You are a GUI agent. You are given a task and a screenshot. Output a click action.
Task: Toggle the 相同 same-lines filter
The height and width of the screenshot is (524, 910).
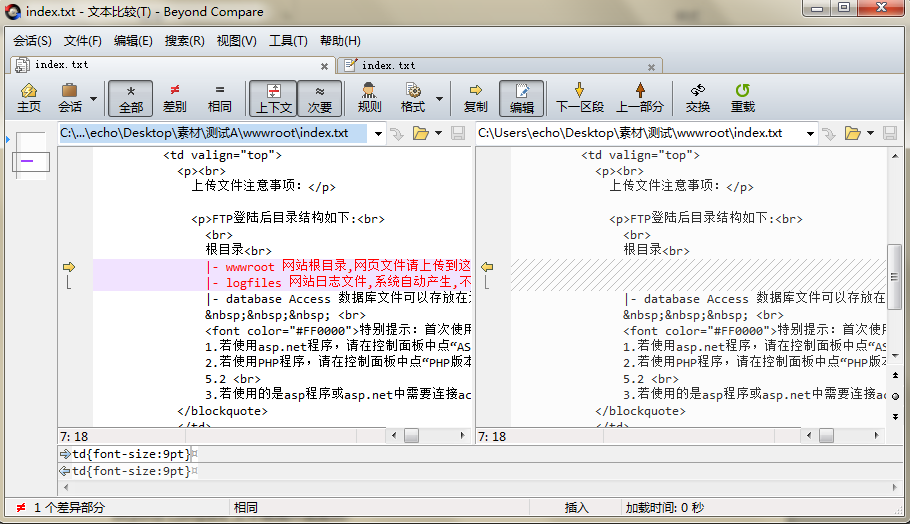pyautogui.click(x=219, y=98)
